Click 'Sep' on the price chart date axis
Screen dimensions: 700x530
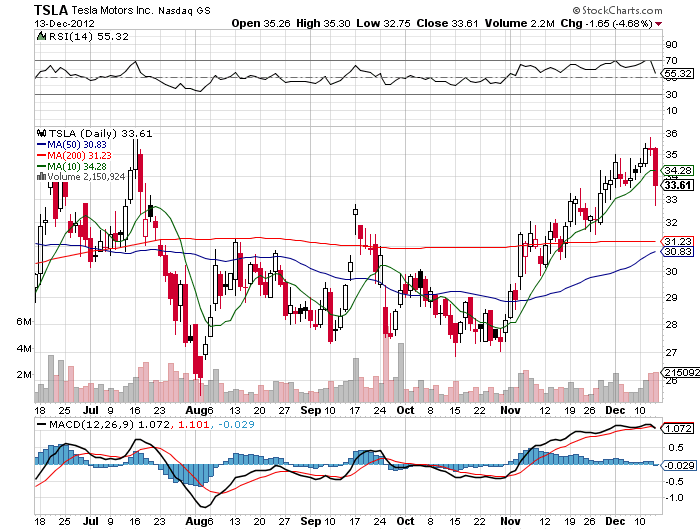311,410
